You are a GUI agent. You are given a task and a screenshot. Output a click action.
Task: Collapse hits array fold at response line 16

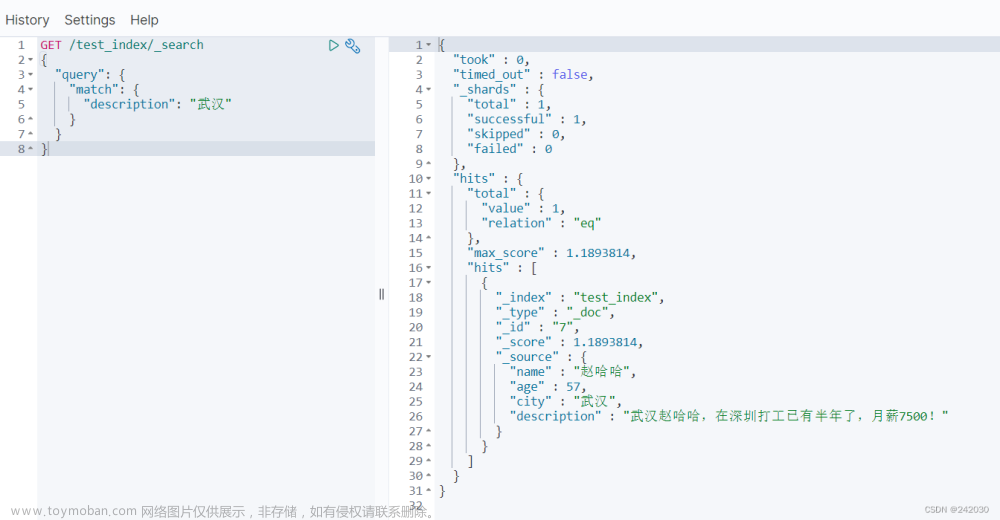429,268
